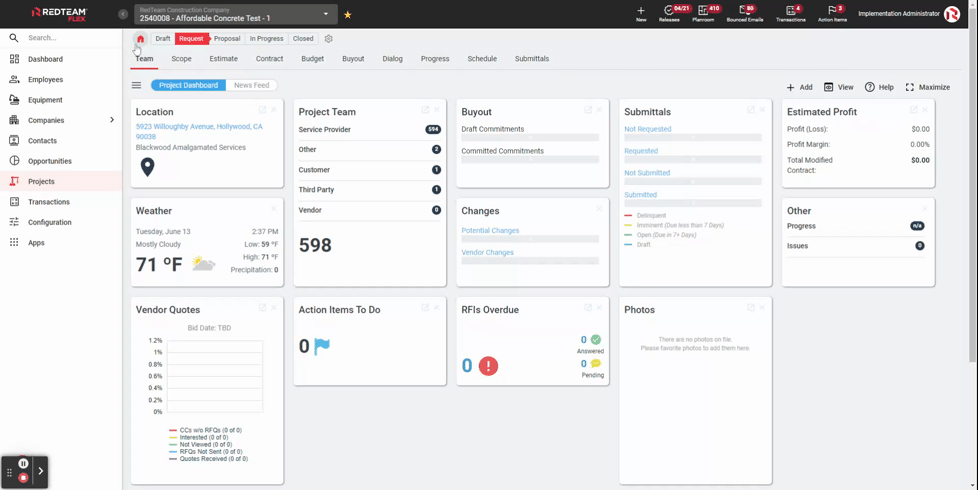Open Bounced Emails icon
This screenshot has width=978, height=490.
pyautogui.click(x=745, y=14)
